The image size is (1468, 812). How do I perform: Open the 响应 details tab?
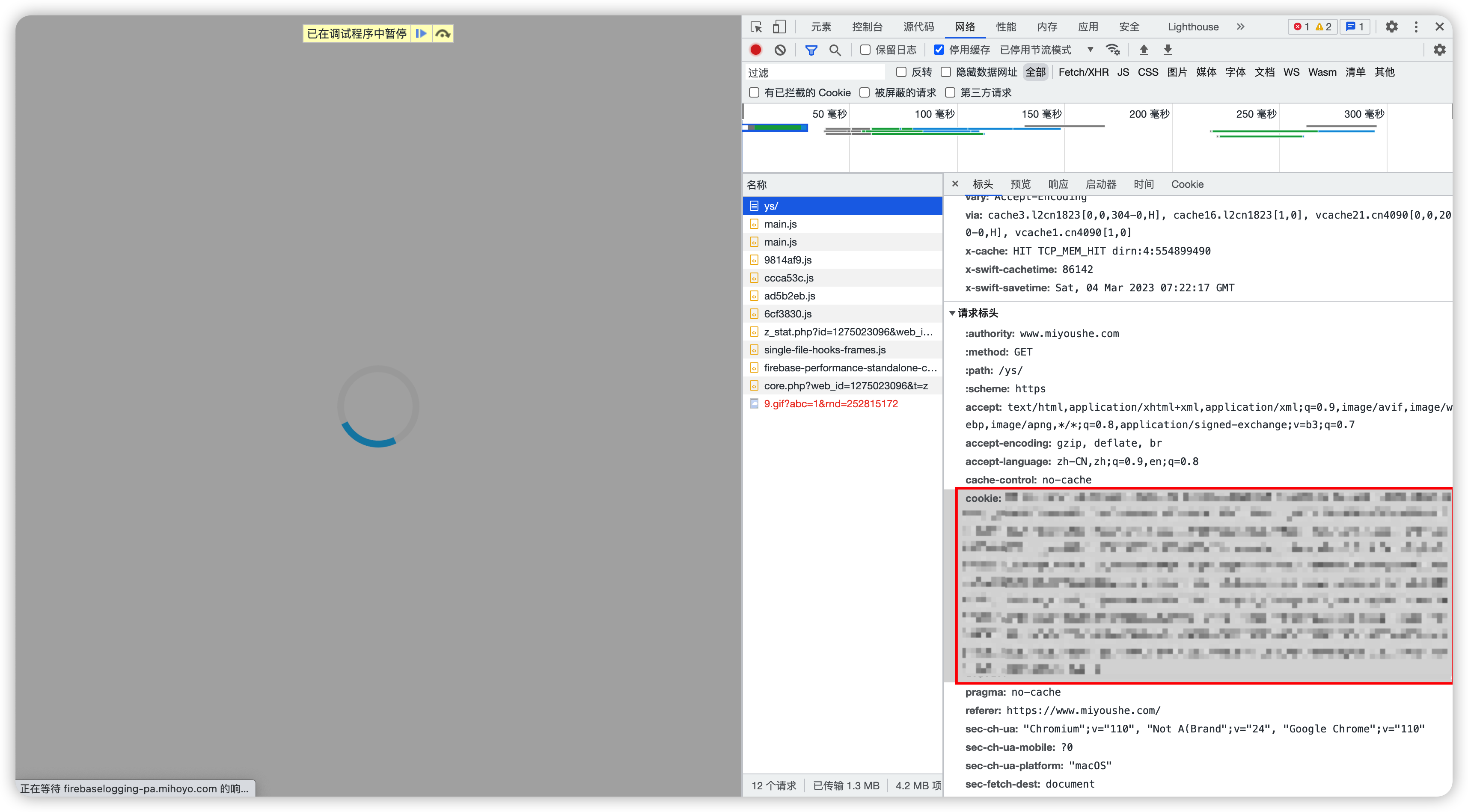tap(1058, 184)
